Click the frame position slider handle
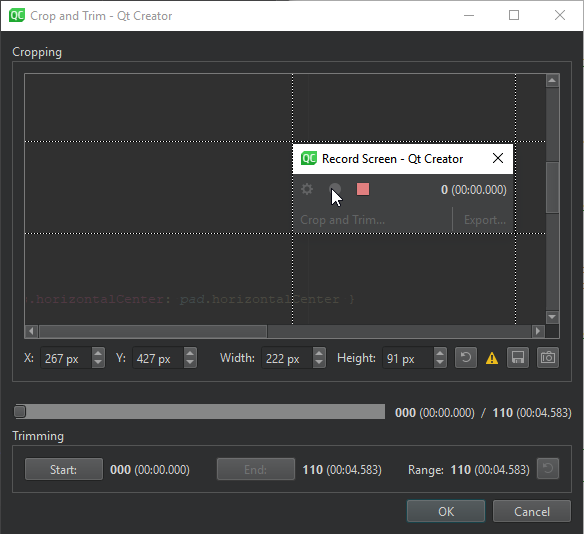The height and width of the screenshot is (534, 584). [20, 411]
